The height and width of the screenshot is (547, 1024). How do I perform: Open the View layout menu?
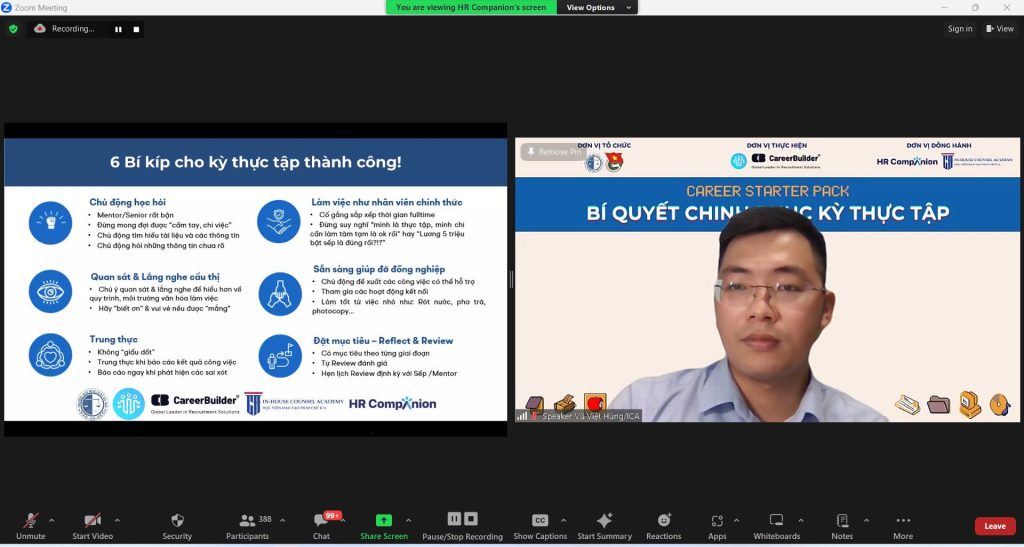999,29
